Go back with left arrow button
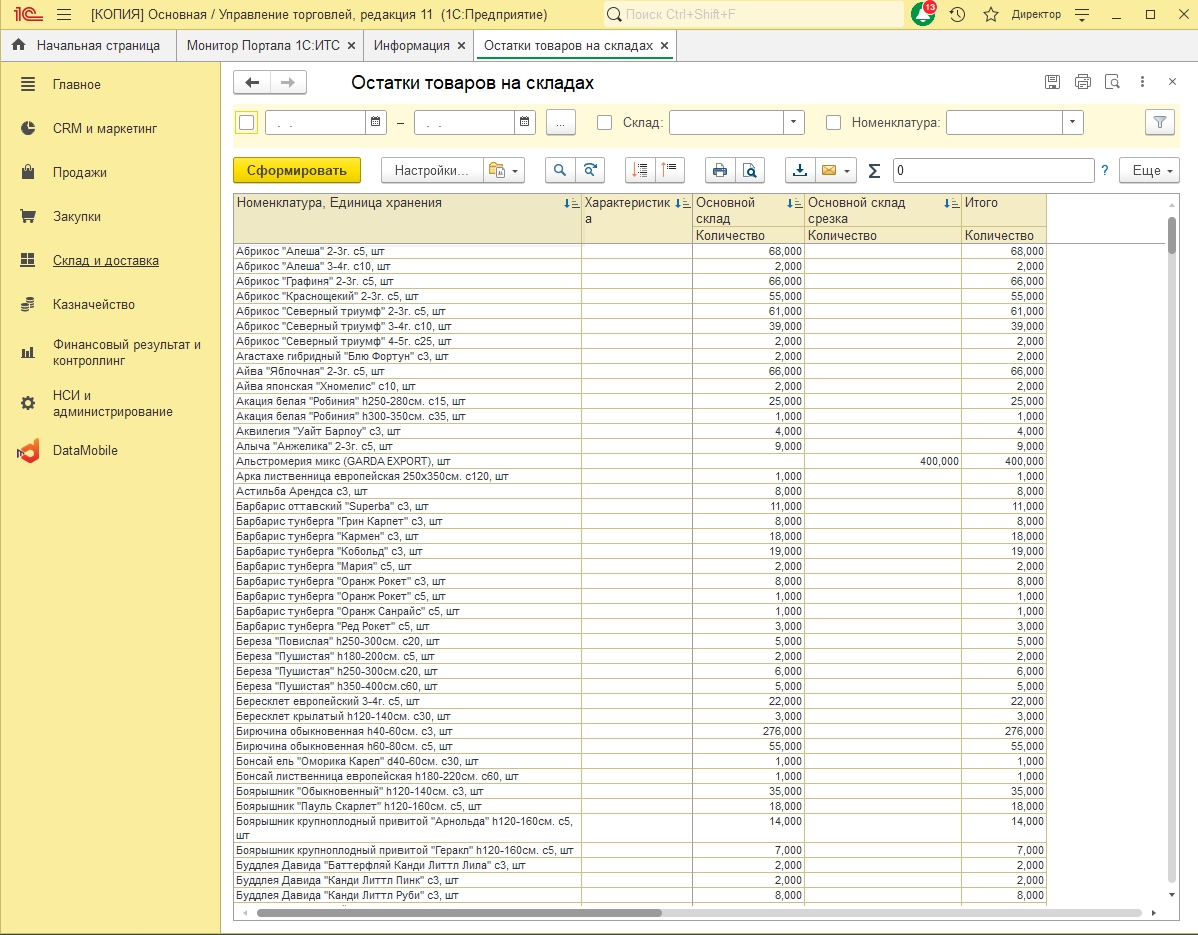 (252, 82)
